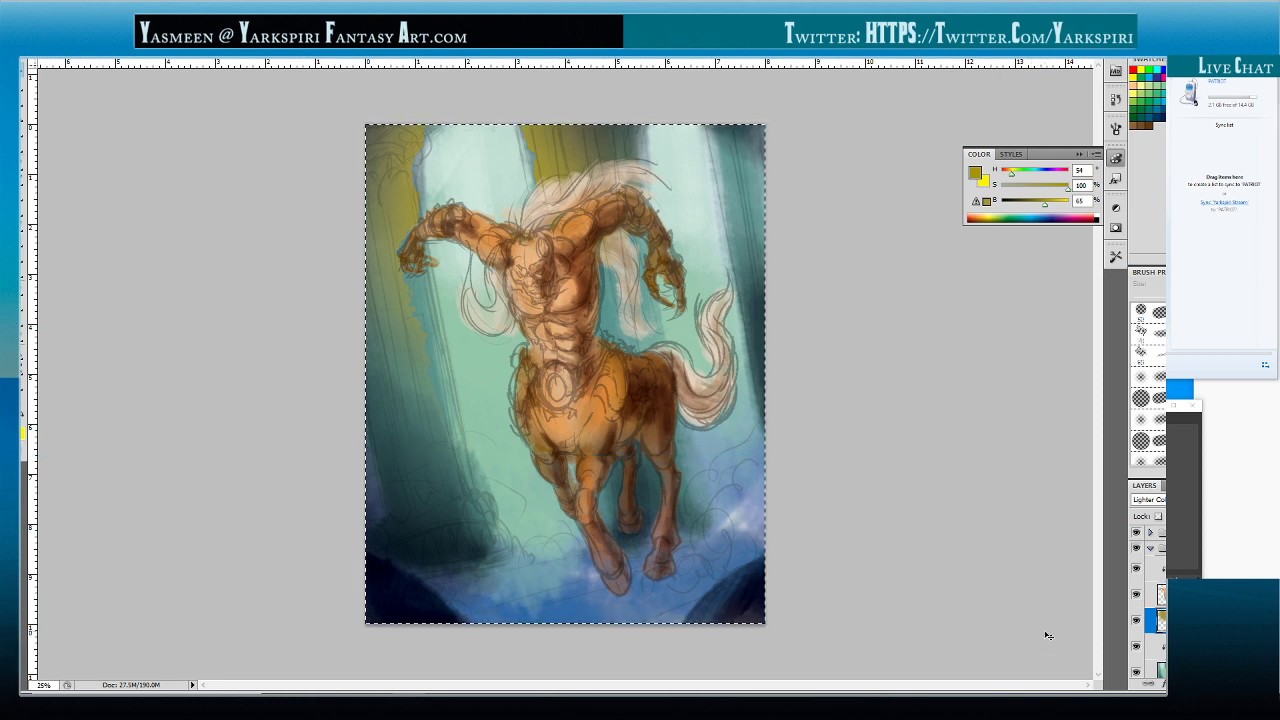The image size is (1280, 720).
Task: Collapse the expanded layer group triangle
Action: [1150, 548]
